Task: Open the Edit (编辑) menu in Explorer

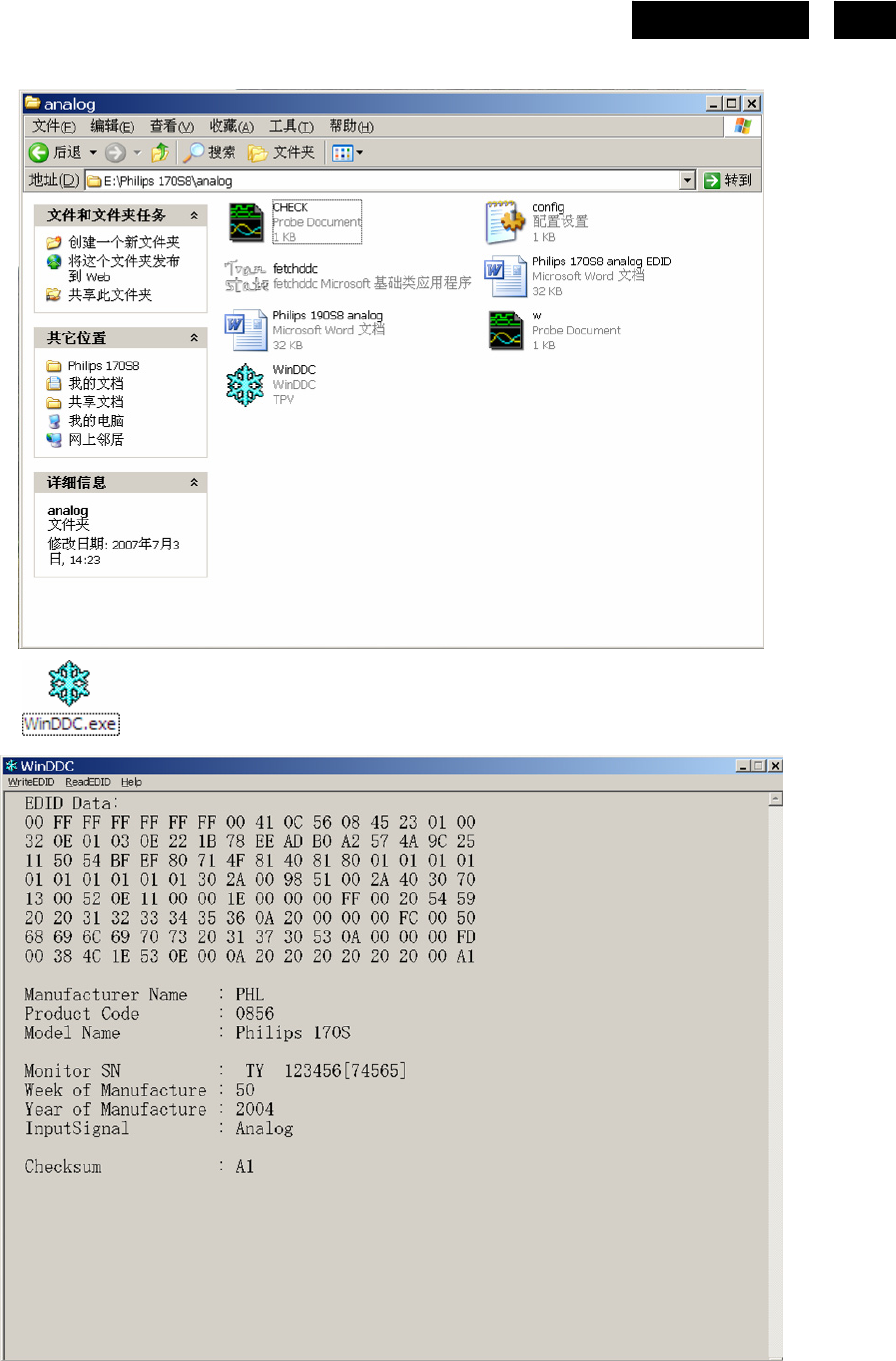Action: 112,126
